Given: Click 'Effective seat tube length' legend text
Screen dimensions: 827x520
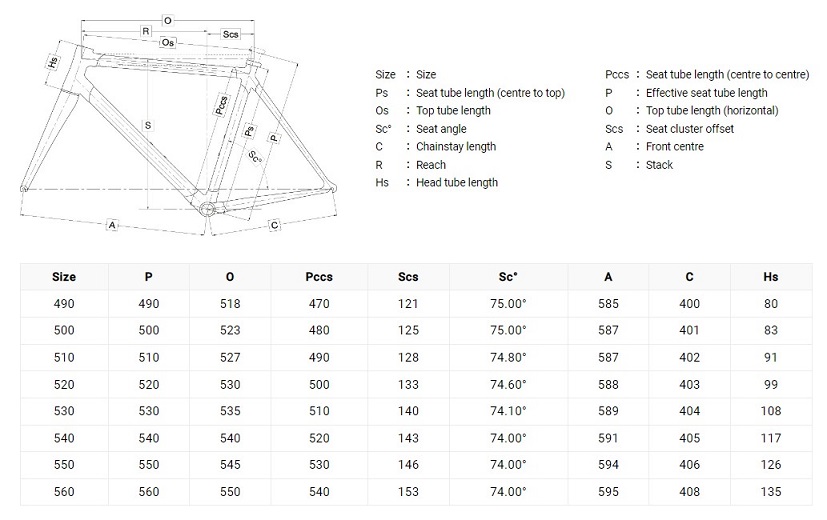Looking at the screenshot, I should [x=706, y=93].
